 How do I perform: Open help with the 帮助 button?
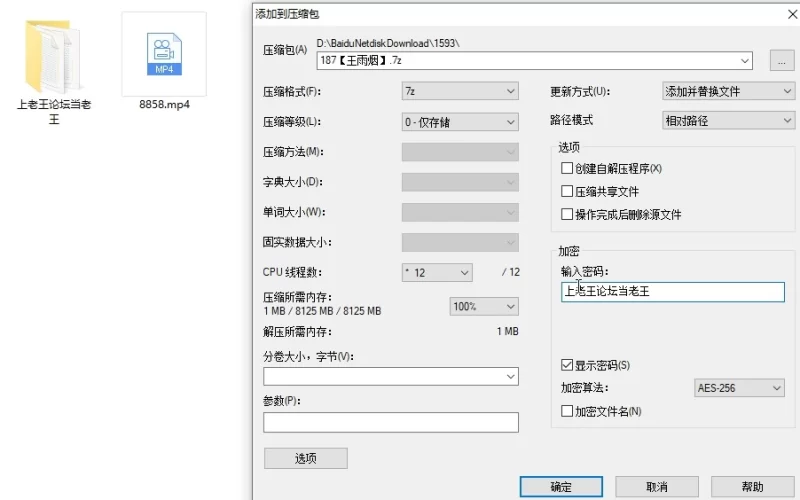(x=753, y=487)
